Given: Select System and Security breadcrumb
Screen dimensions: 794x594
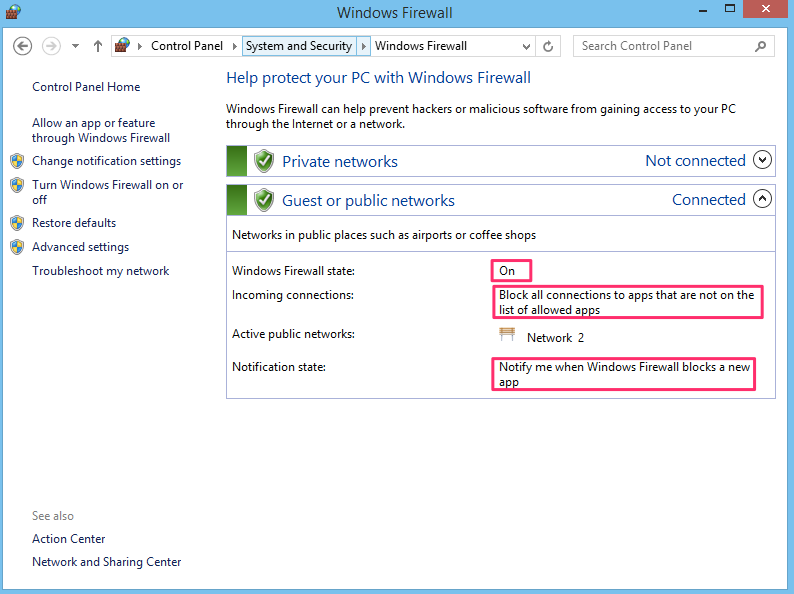Looking at the screenshot, I should click(299, 46).
